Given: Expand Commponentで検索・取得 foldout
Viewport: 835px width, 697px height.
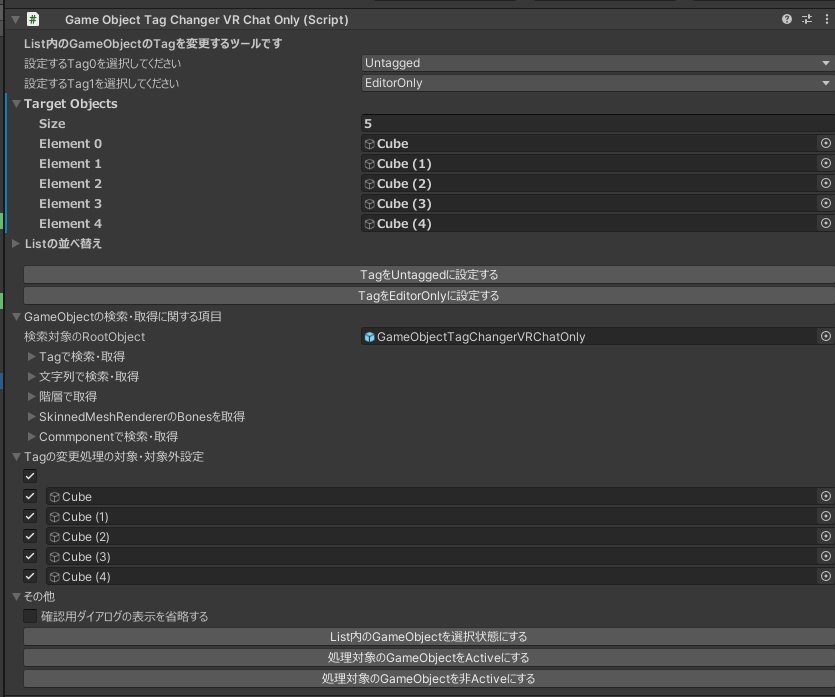Looking at the screenshot, I should click(31, 437).
